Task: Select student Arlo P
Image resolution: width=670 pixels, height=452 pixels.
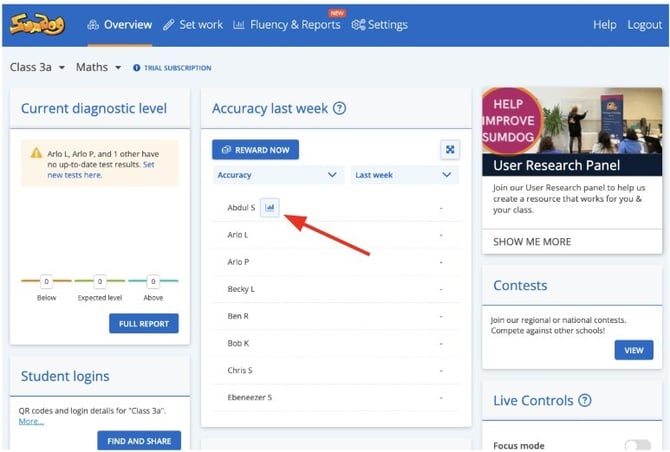Action: (x=238, y=262)
